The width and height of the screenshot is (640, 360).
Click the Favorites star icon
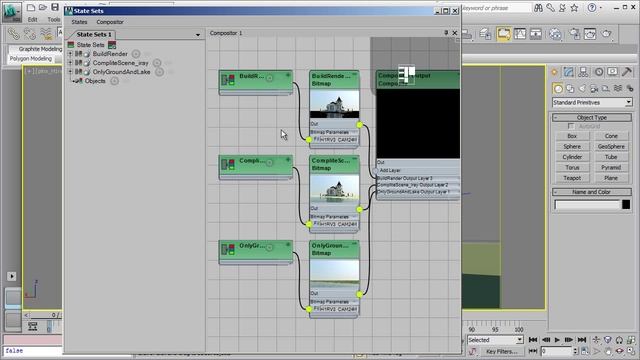tap(574, 8)
